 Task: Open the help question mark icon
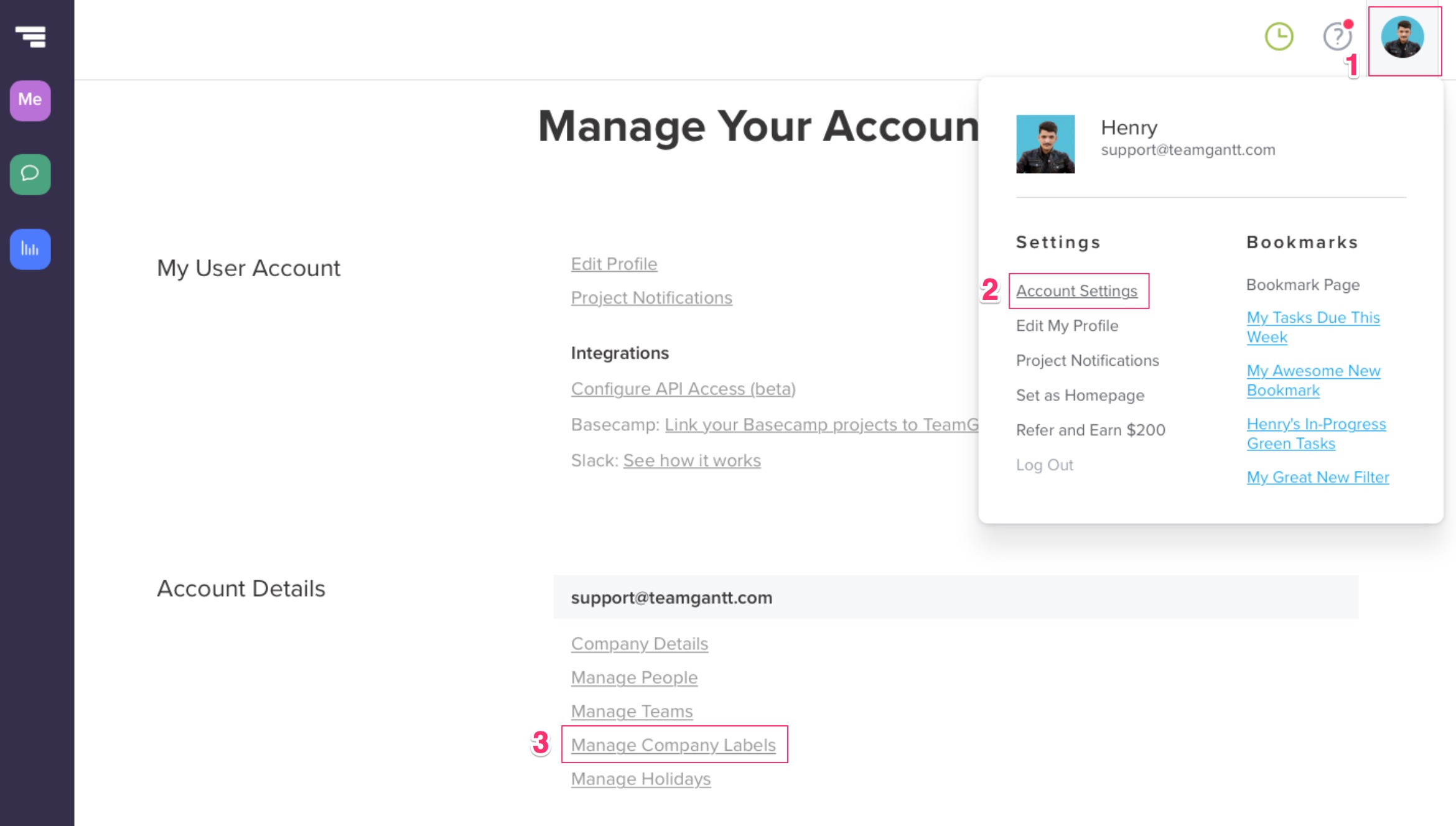[1336, 37]
